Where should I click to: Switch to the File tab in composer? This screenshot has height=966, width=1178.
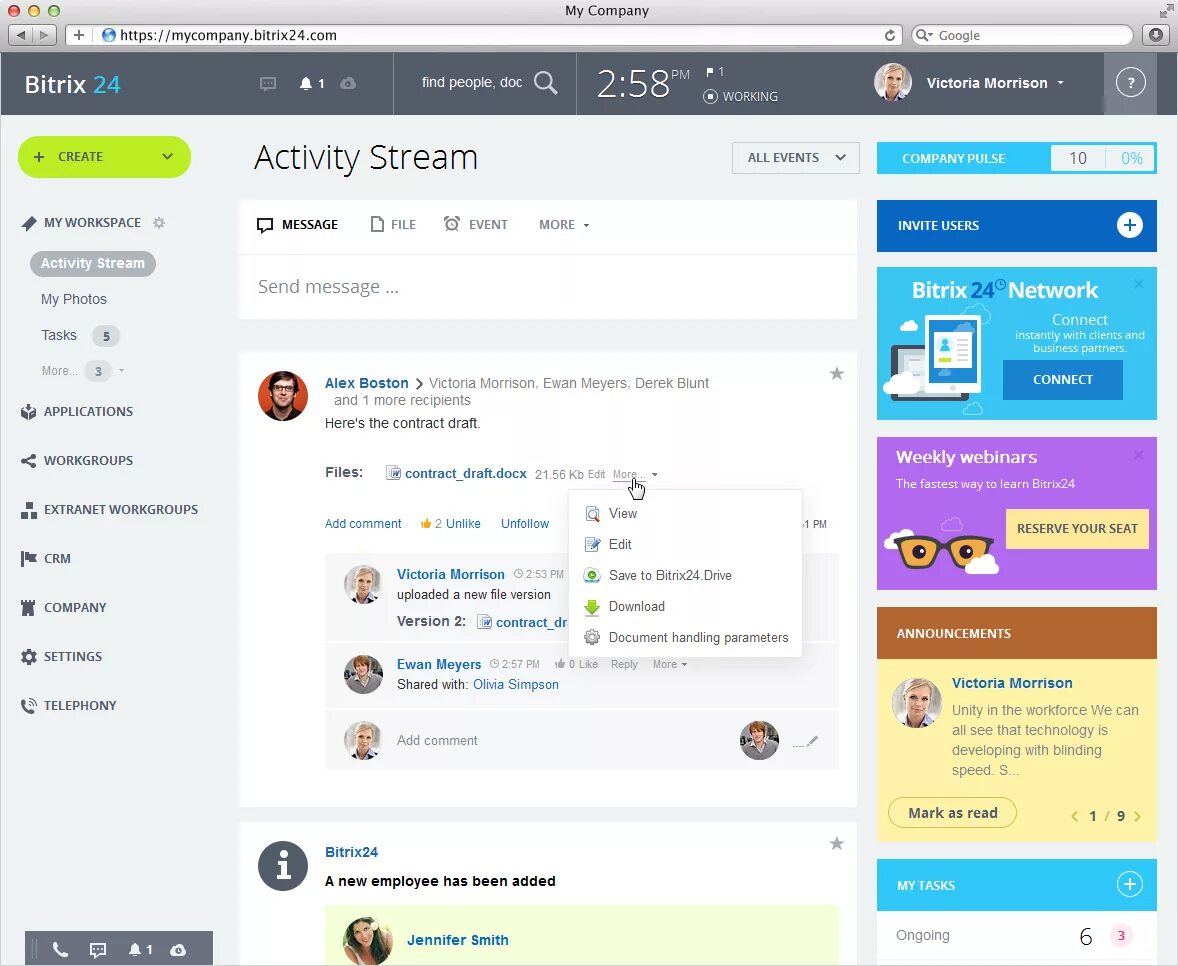(393, 225)
